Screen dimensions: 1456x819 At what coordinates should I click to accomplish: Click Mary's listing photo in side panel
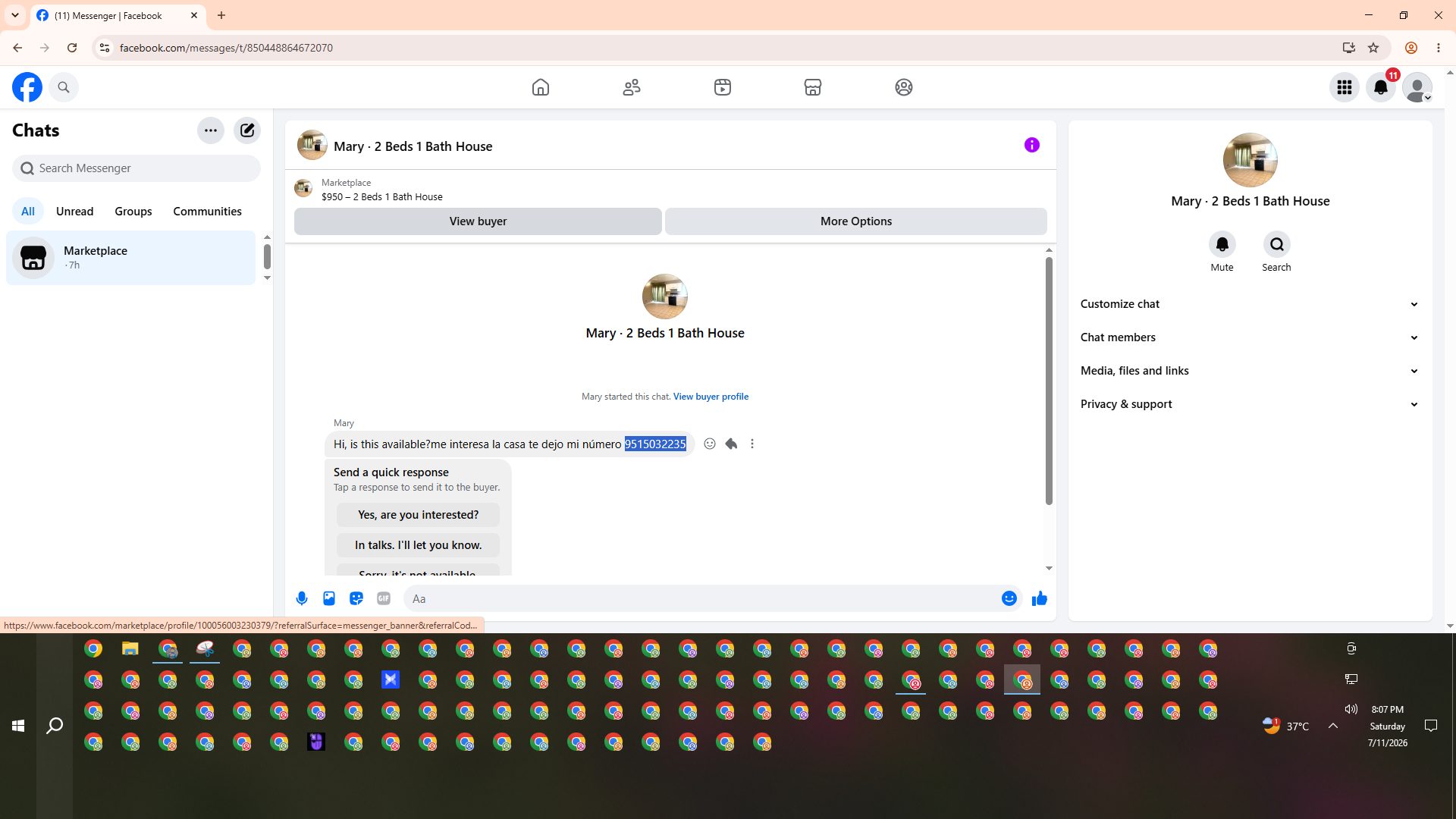(x=1250, y=160)
